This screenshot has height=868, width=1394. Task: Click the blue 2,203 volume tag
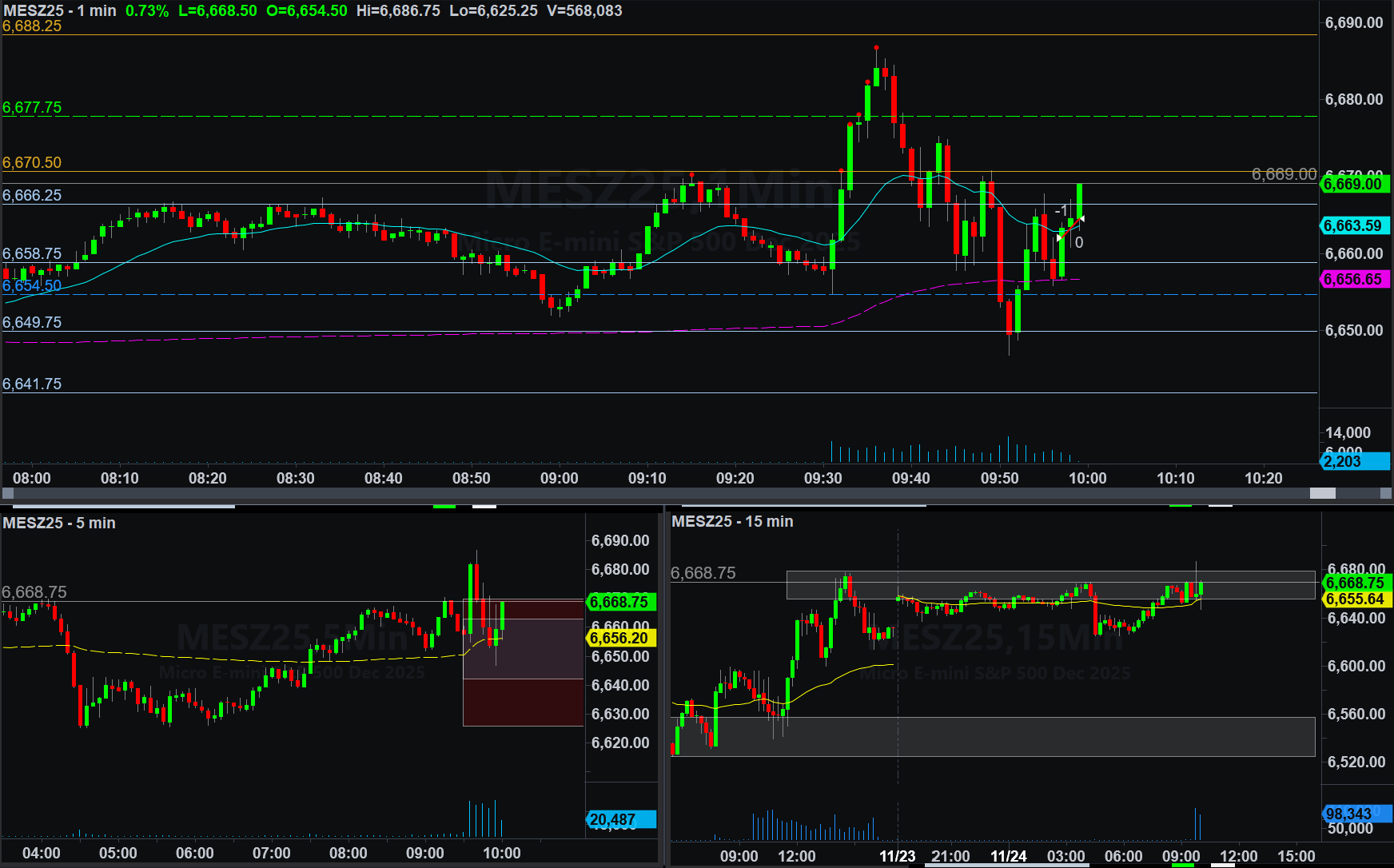coord(1355,461)
